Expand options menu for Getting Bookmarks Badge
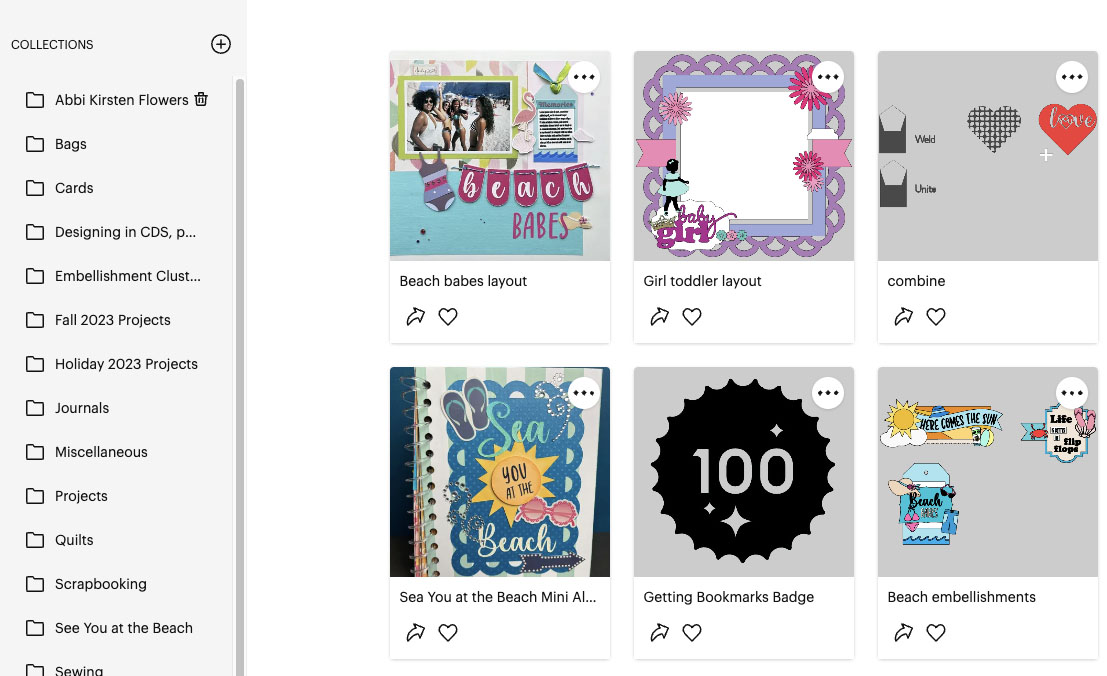The height and width of the screenshot is (676, 1107). [x=828, y=393]
